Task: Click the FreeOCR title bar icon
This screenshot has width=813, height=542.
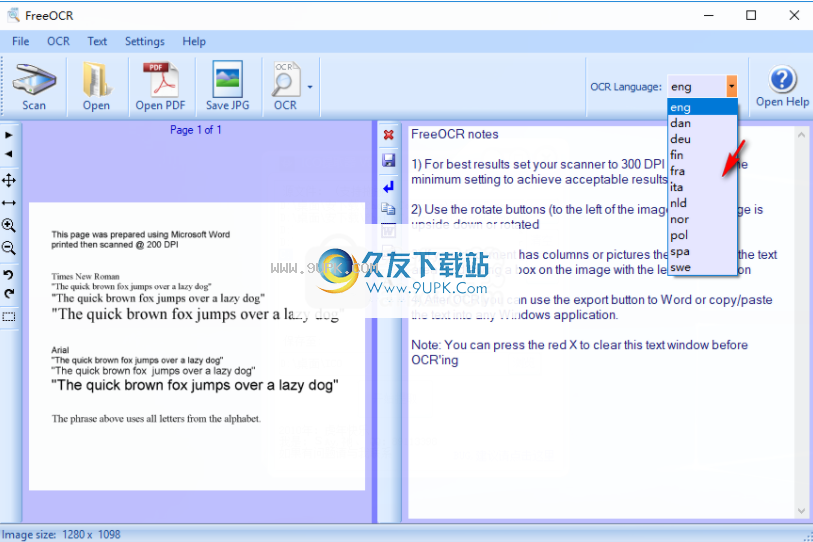Action: [13, 15]
